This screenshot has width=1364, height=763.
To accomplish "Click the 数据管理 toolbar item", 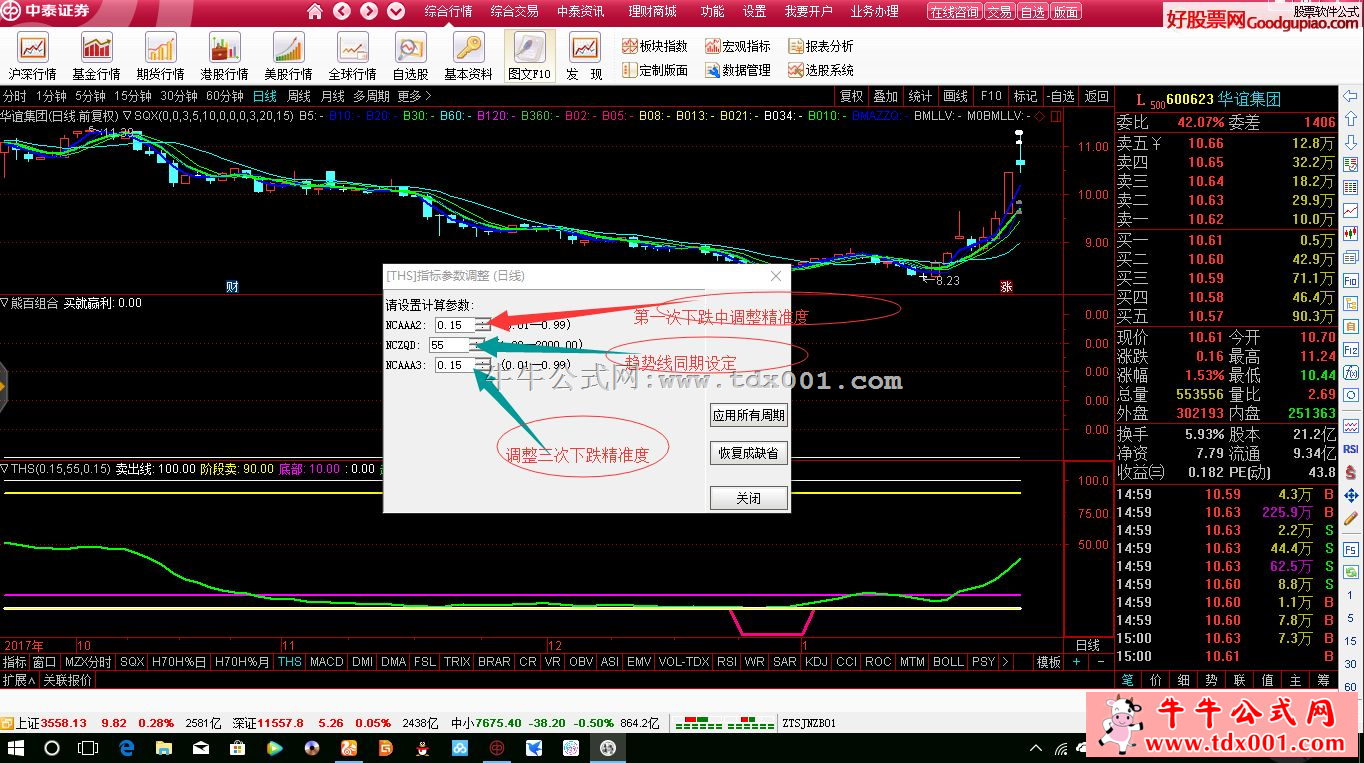I will point(738,70).
